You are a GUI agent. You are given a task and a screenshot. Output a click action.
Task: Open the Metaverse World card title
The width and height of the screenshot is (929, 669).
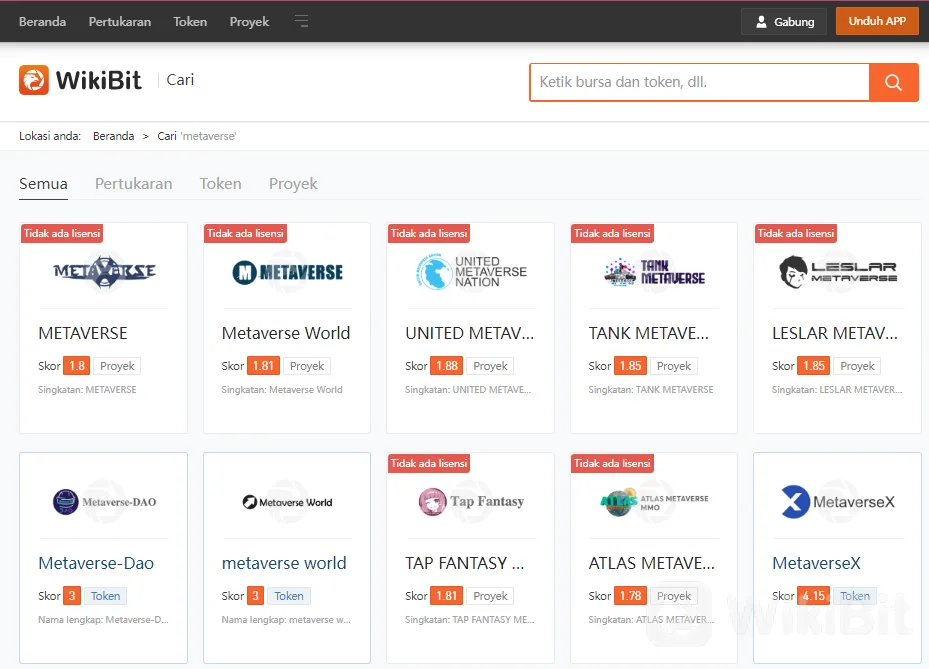286,333
